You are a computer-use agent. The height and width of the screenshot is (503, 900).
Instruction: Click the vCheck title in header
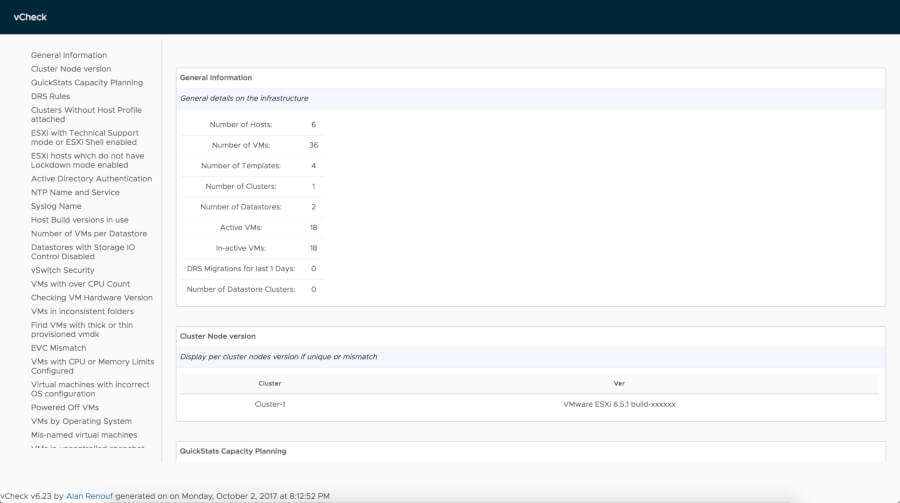pyautogui.click(x=30, y=17)
